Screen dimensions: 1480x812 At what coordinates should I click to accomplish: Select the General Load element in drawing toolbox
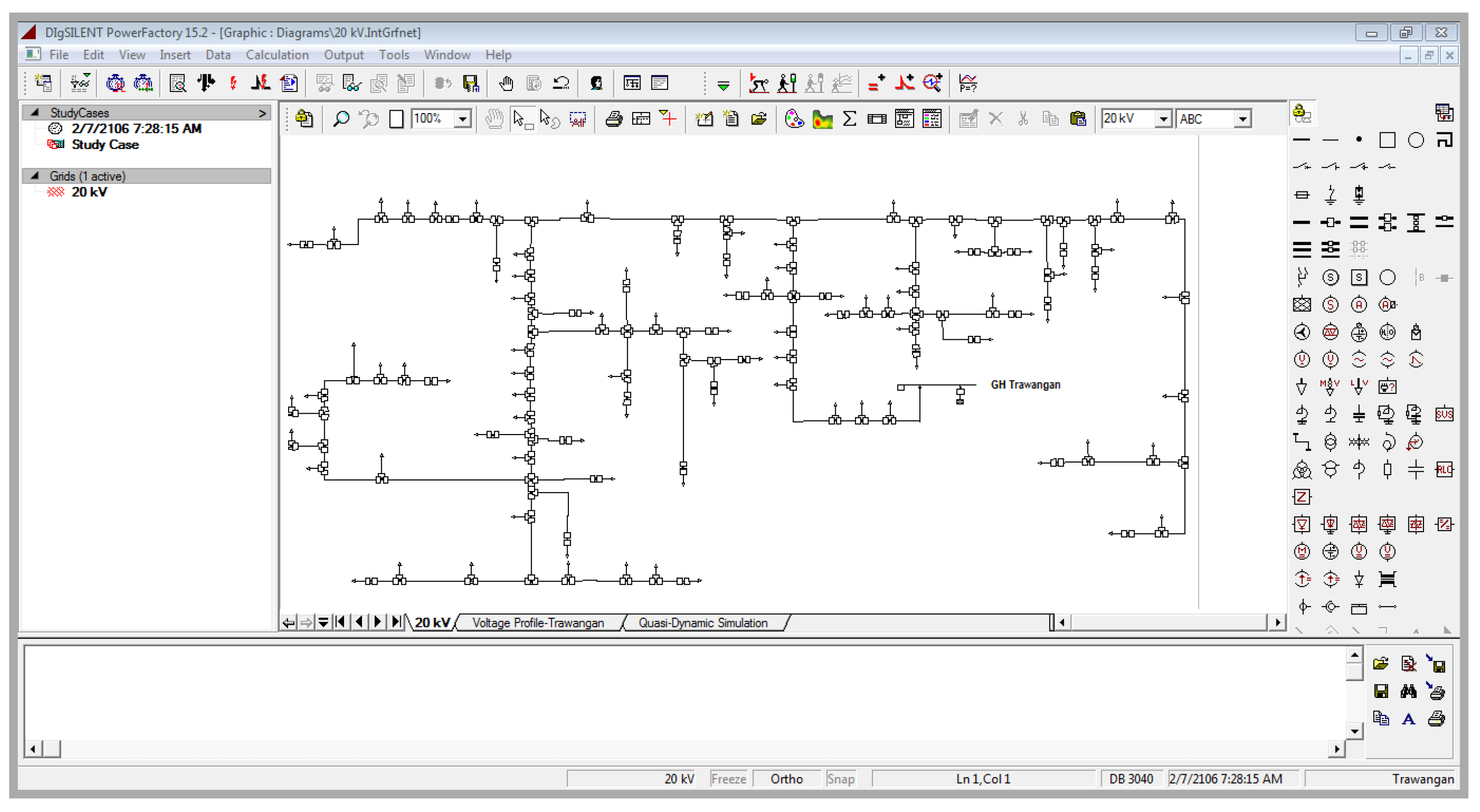coord(1301,387)
